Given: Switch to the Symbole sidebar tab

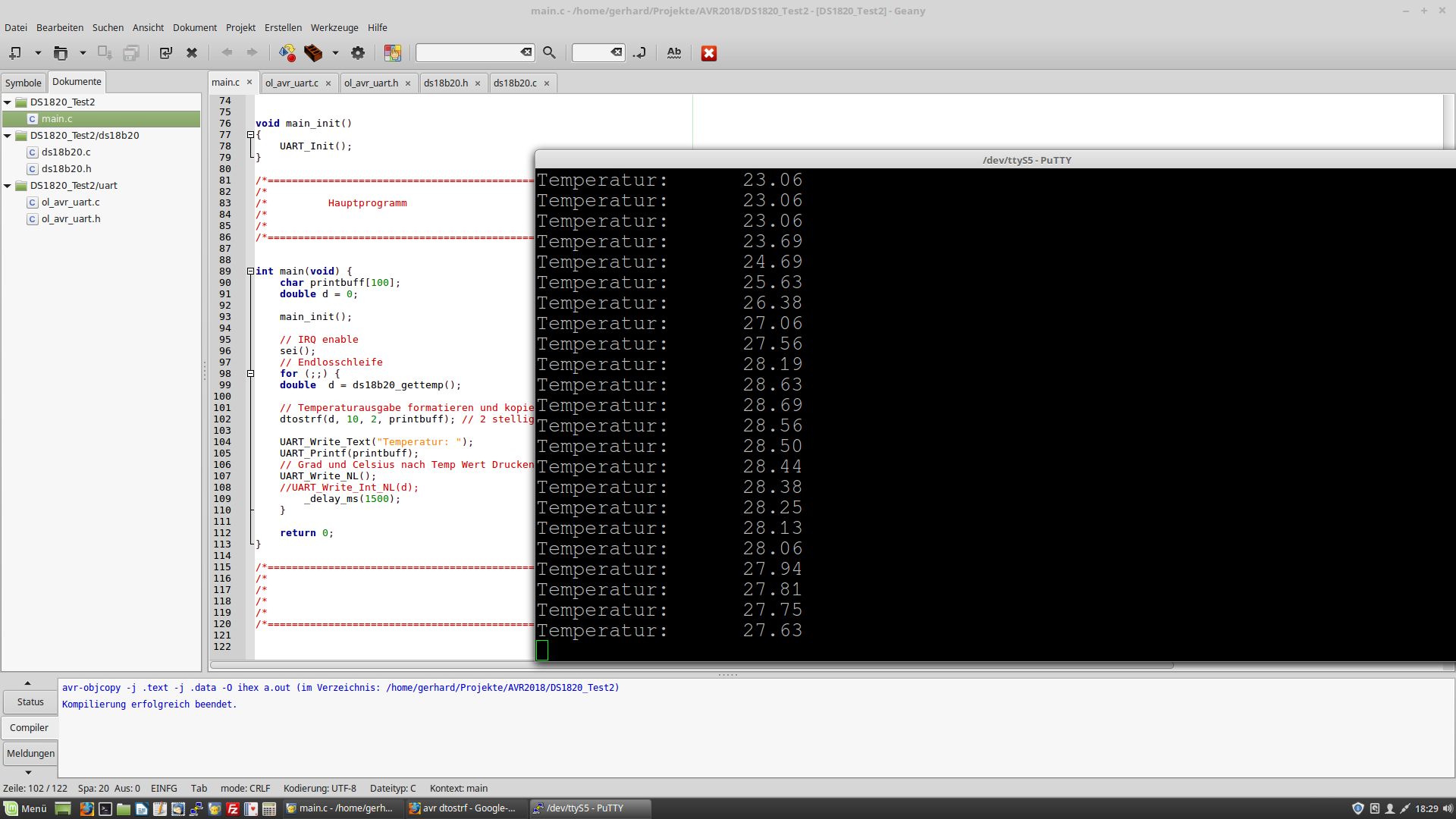Looking at the screenshot, I should pos(24,83).
